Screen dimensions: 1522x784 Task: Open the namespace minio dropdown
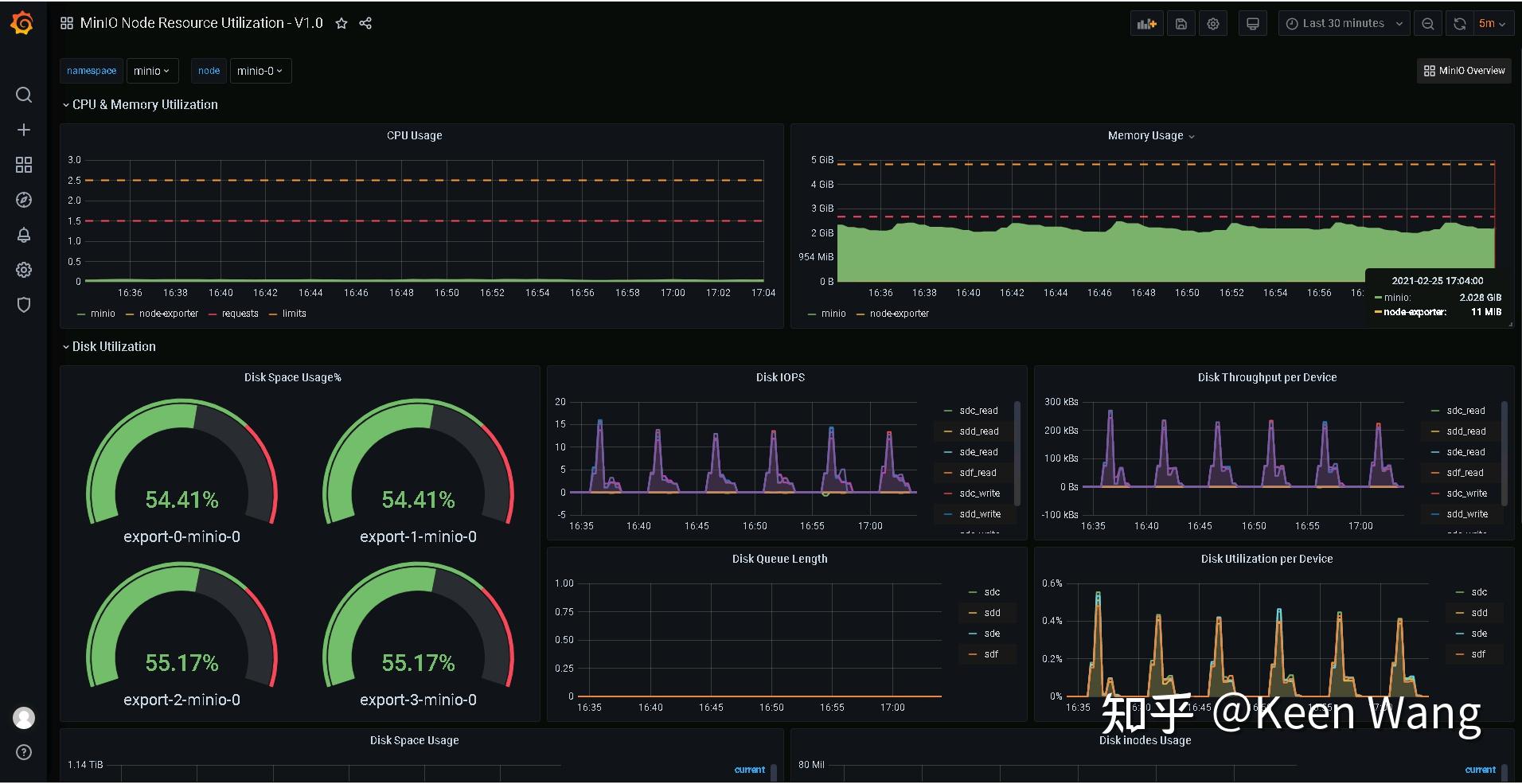[151, 71]
